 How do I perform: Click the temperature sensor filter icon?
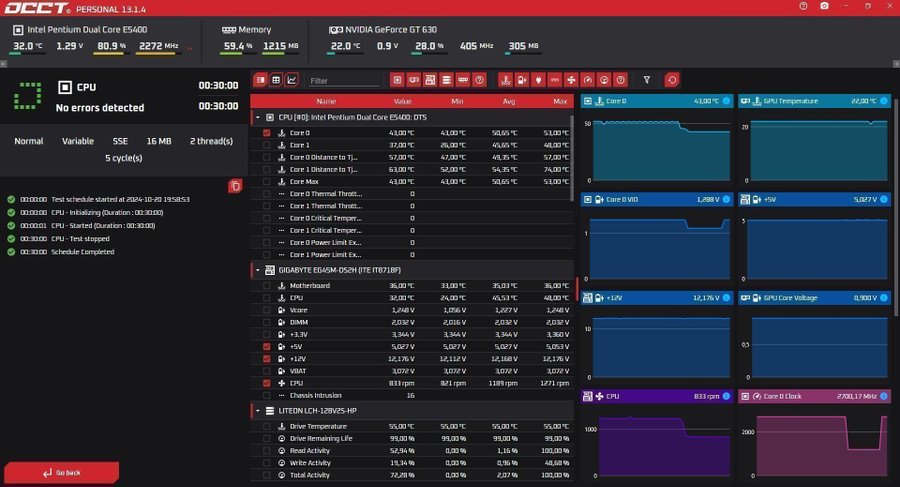click(505, 80)
